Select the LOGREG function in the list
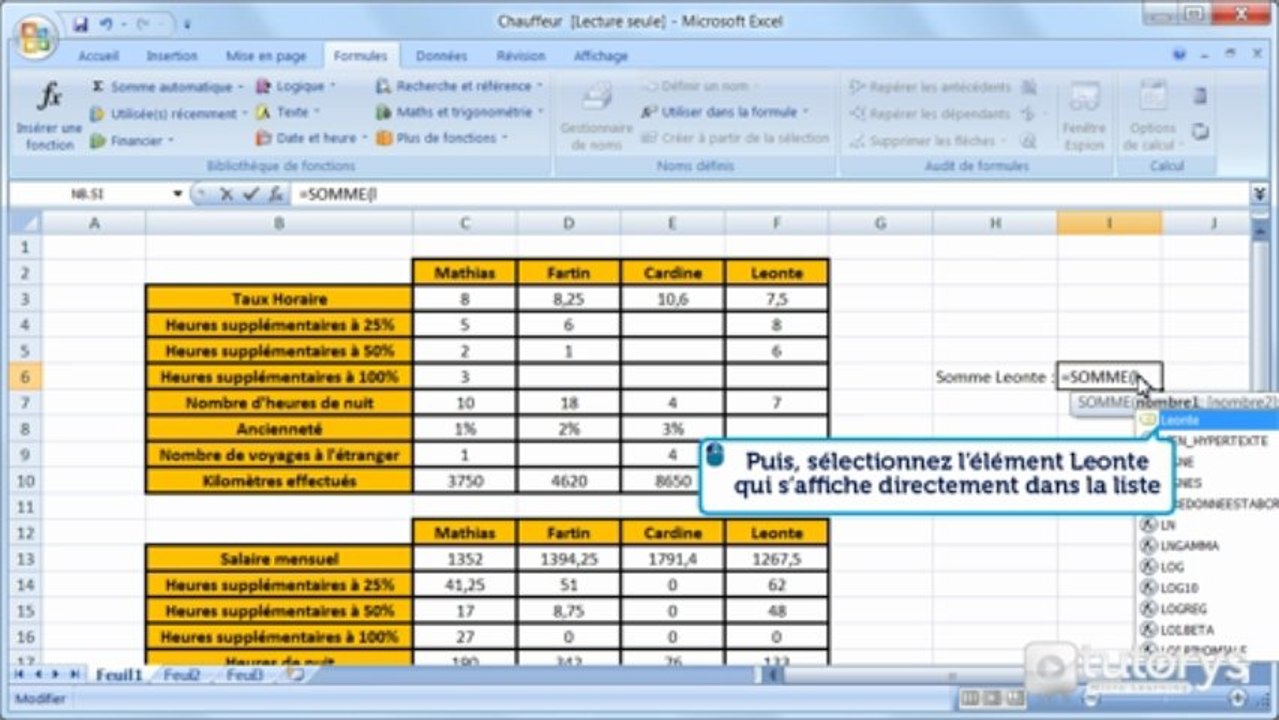The height and width of the screenshot is (720, 1279). [1183, 609]
